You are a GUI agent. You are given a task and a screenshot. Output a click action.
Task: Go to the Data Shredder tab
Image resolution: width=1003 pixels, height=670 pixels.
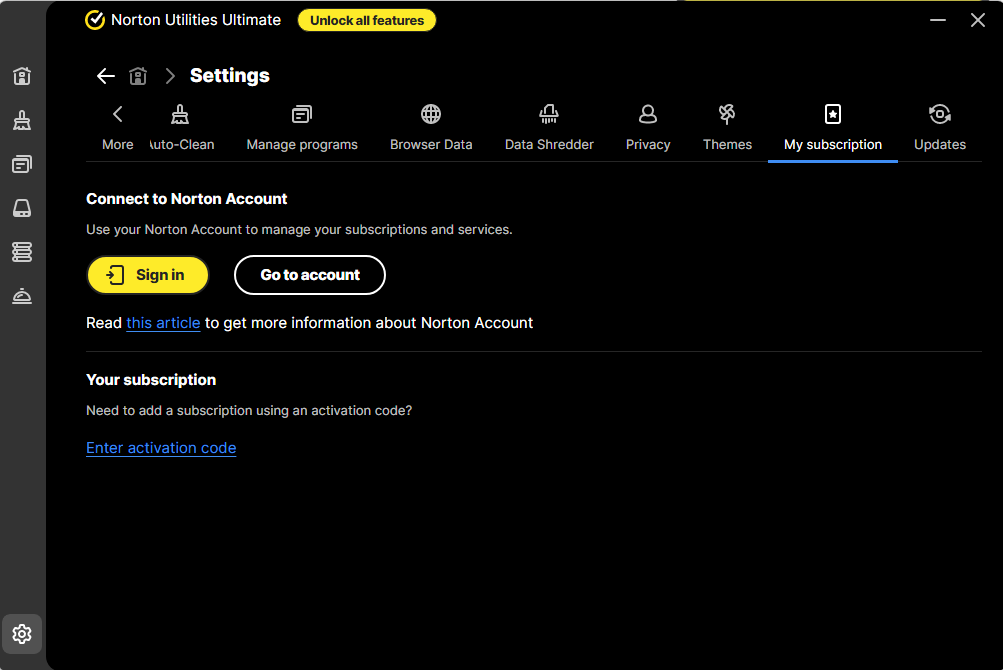click(x=549, y=128)
